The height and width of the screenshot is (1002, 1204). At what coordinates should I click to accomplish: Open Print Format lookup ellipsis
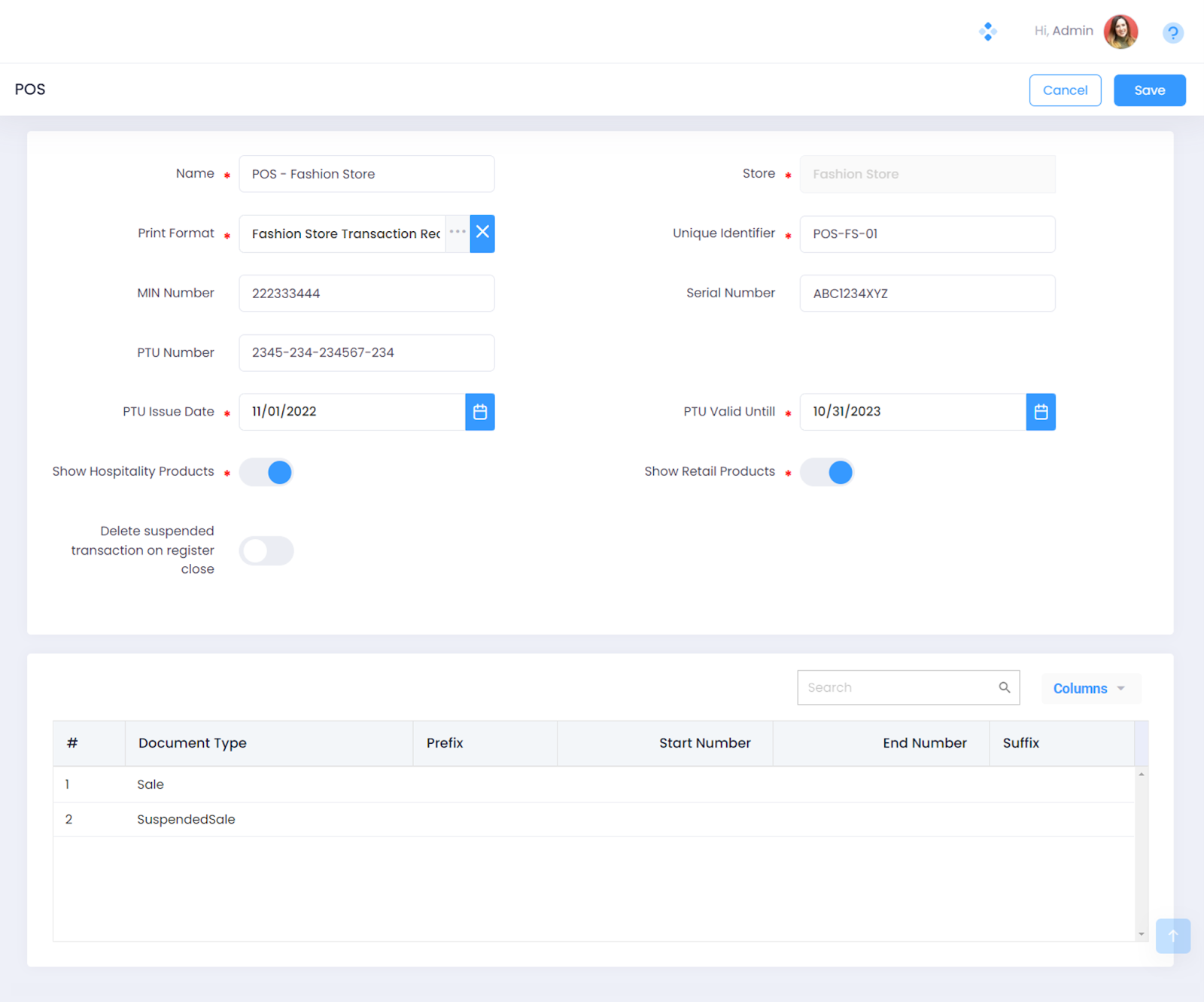[458, 233]
